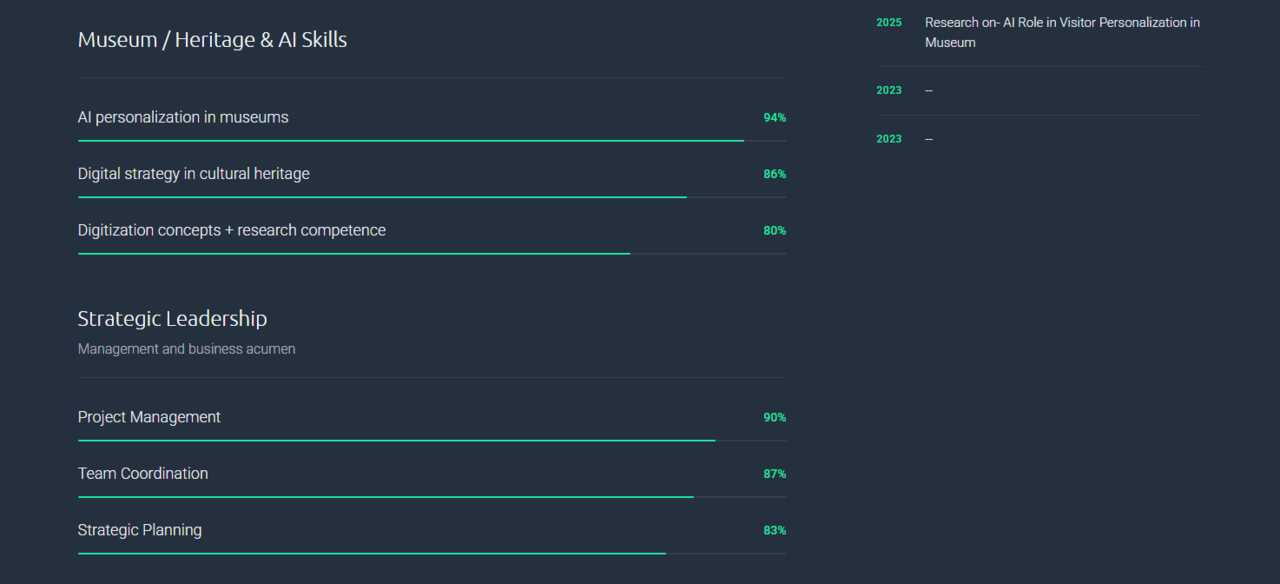Screen dimensions: 1280x584
Task: Click the Strategic Planning progress bar
Action: click(x=431, y=553)
